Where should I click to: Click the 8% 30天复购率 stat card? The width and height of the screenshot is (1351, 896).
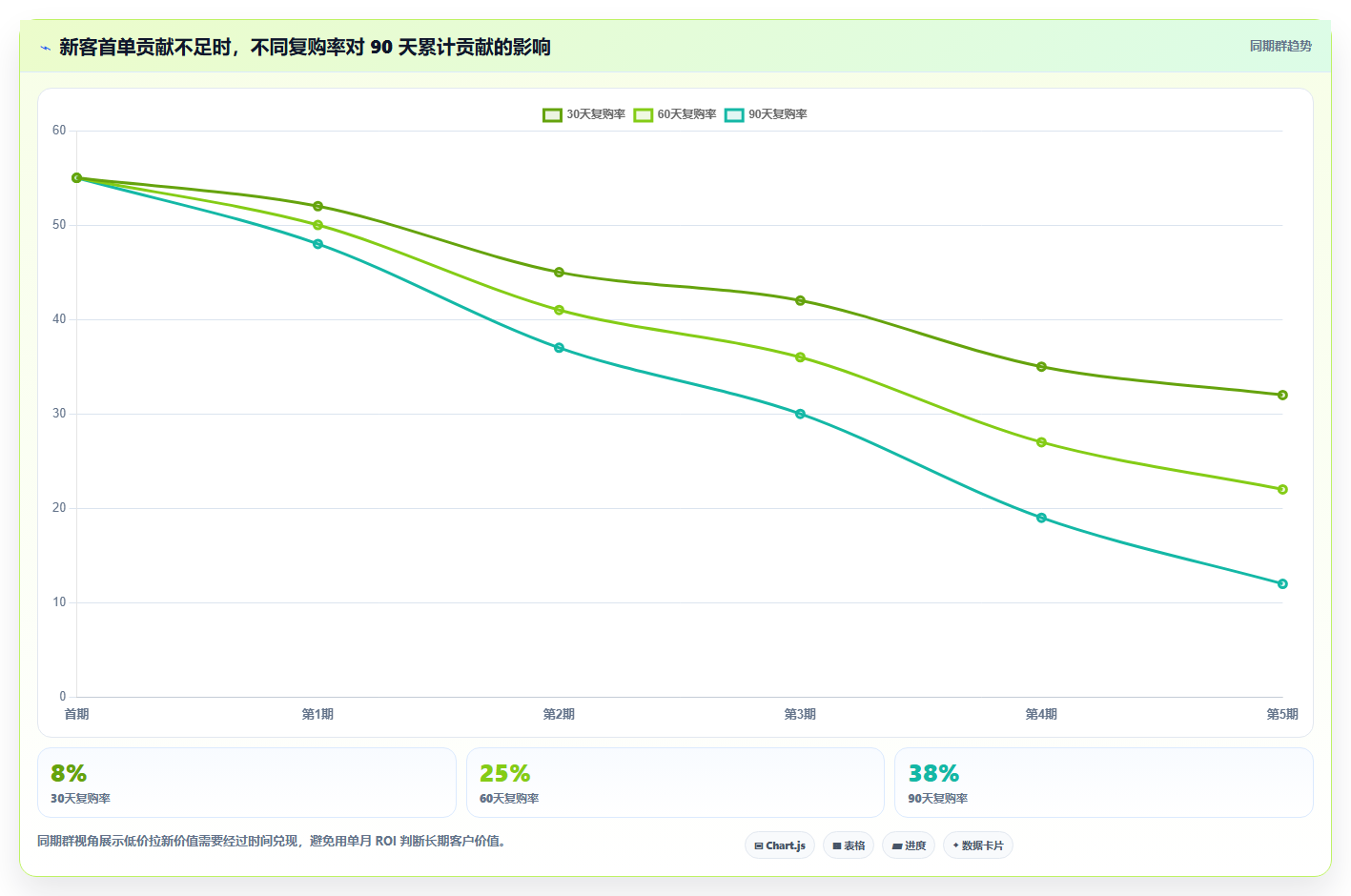[x=247, y=783]
